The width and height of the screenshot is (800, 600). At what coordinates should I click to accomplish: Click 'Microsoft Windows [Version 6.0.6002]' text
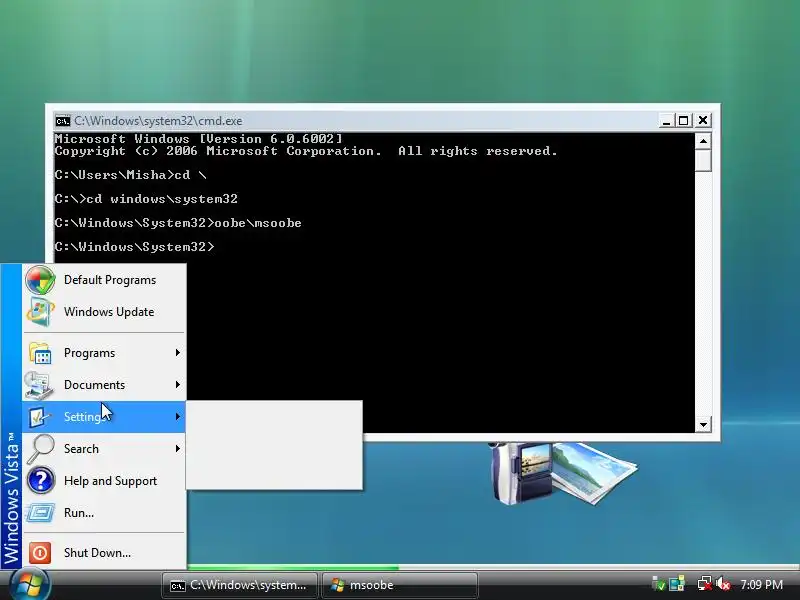tap(199, 139)
